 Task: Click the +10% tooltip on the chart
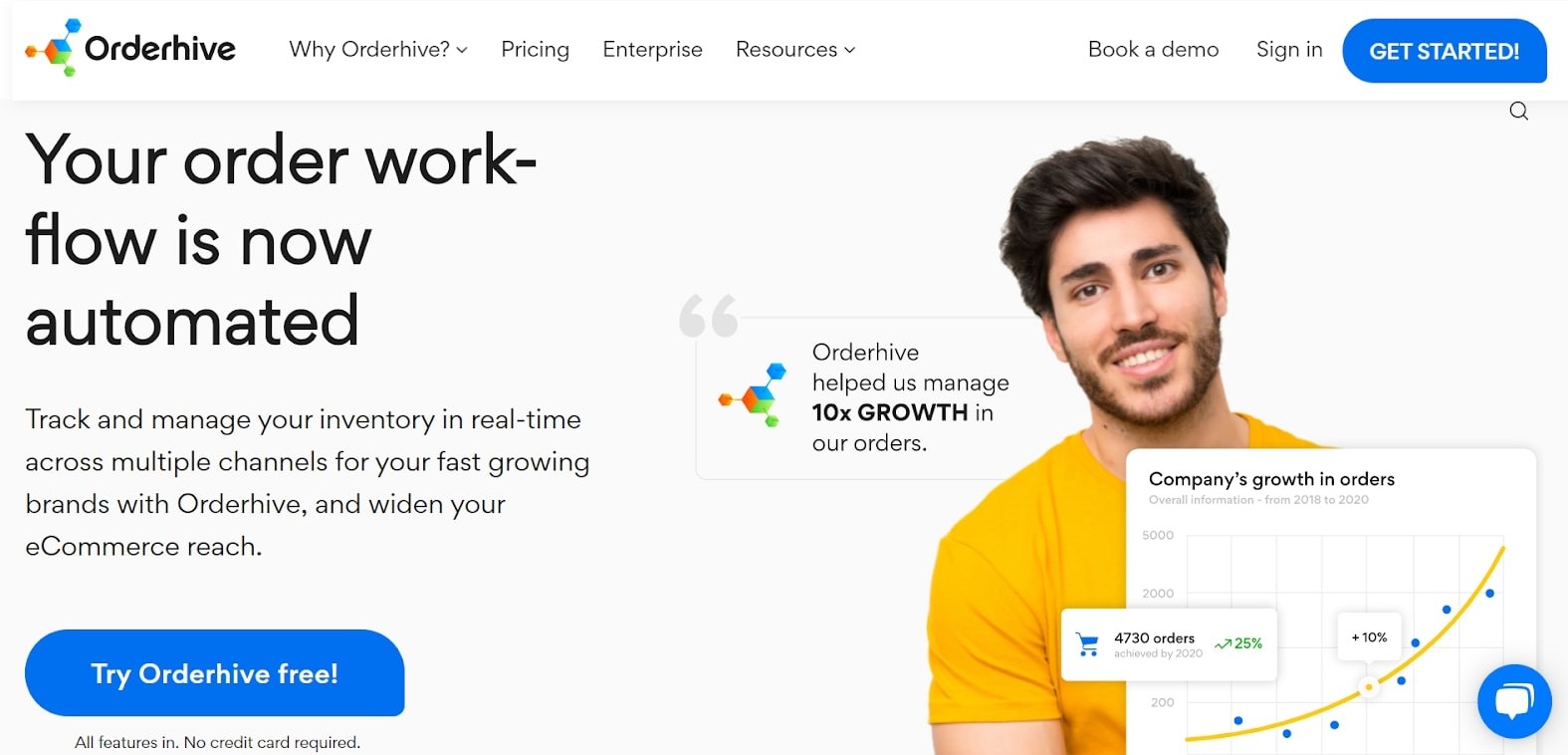(x=1369, y=636)
